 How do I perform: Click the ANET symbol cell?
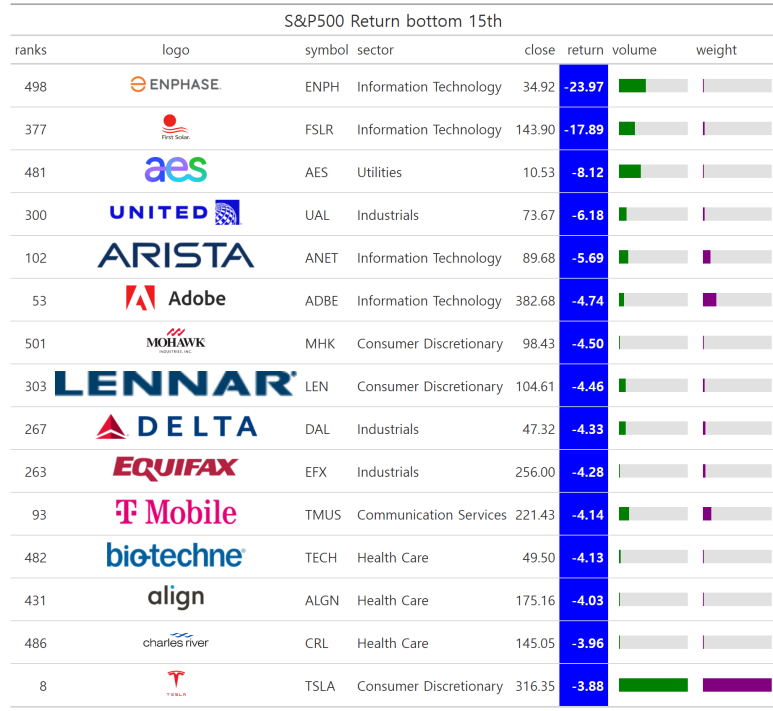(x=321, y=258)
